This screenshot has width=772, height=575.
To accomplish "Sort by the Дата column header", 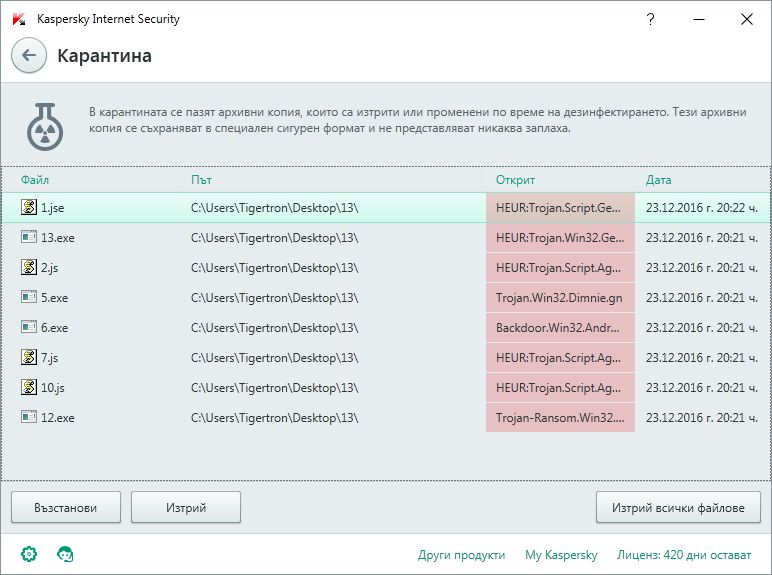I will point(658,180).
